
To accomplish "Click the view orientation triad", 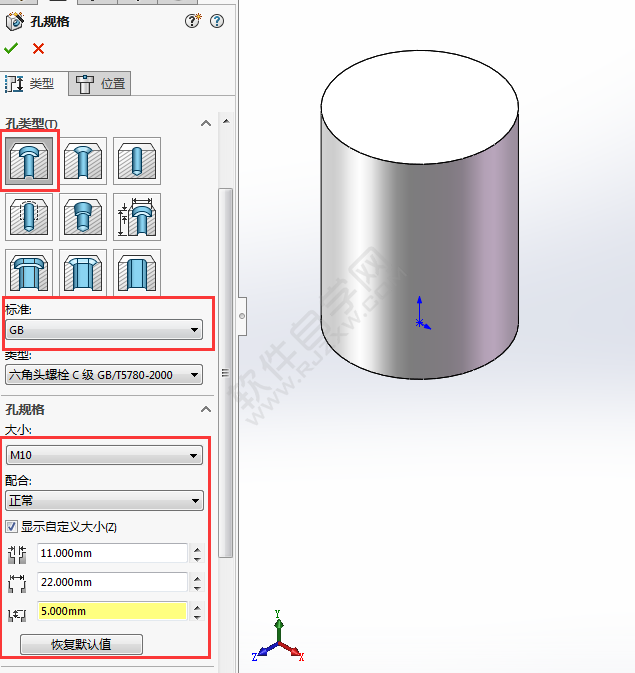I will 278,638.
